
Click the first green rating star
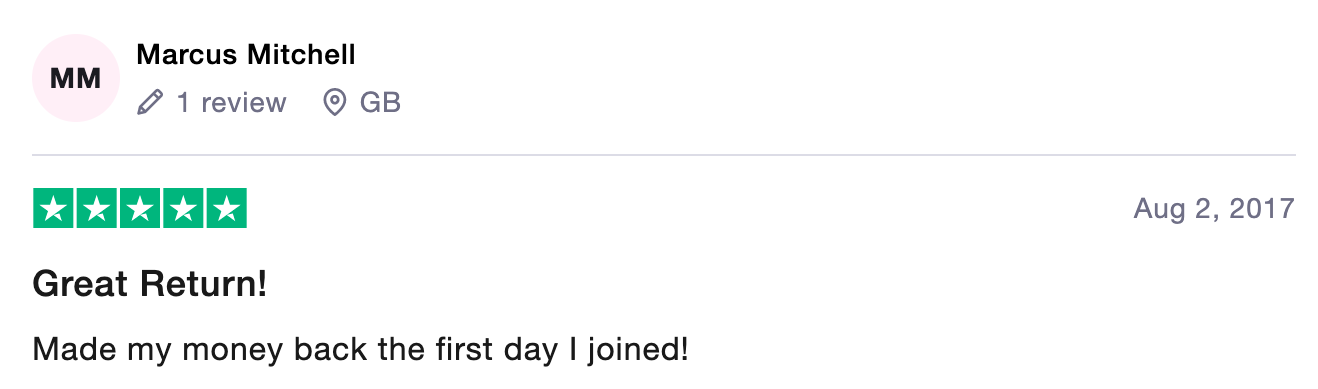pos(54,208)
